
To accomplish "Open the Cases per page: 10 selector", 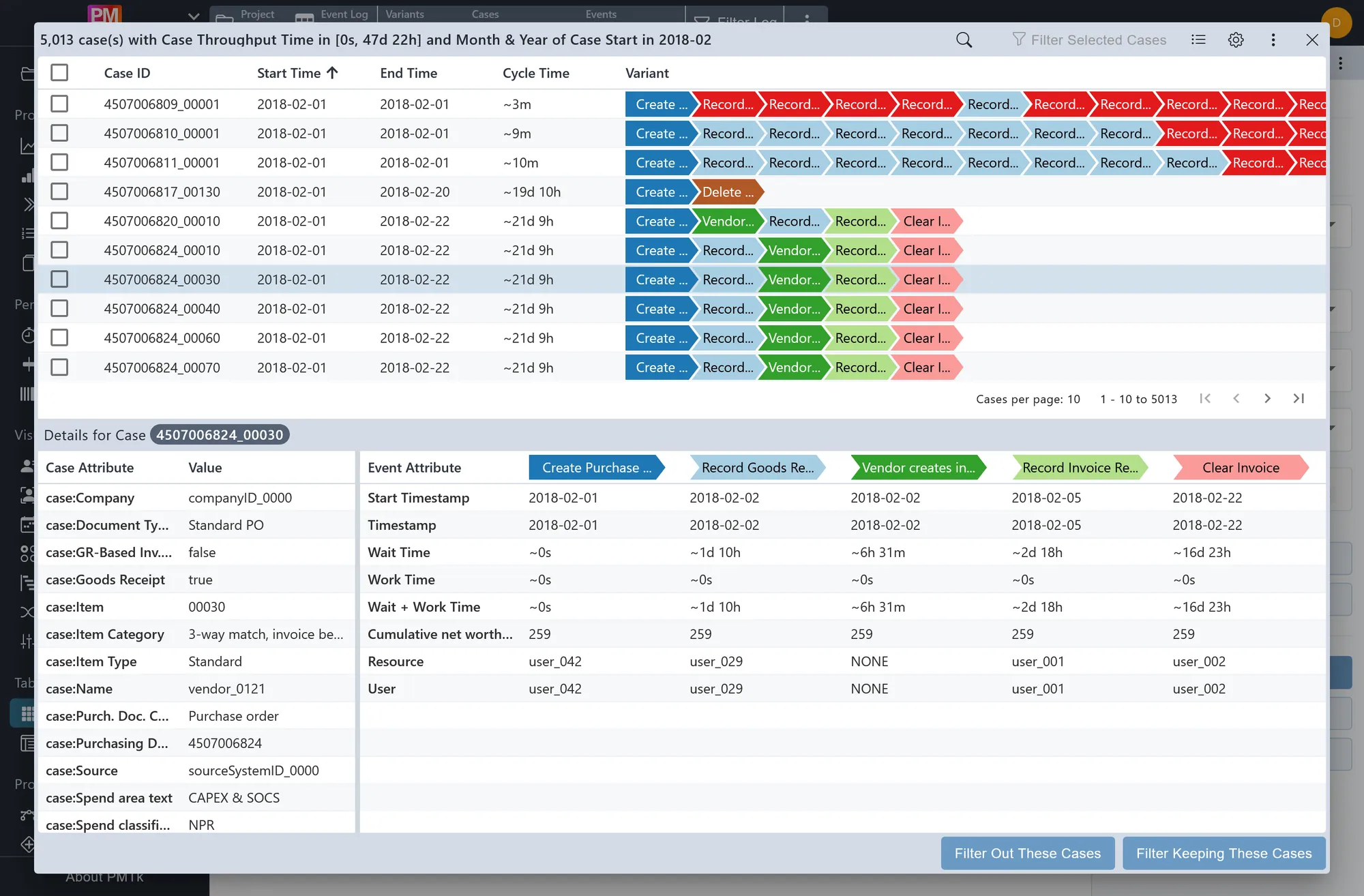I will click(1028, 399).
